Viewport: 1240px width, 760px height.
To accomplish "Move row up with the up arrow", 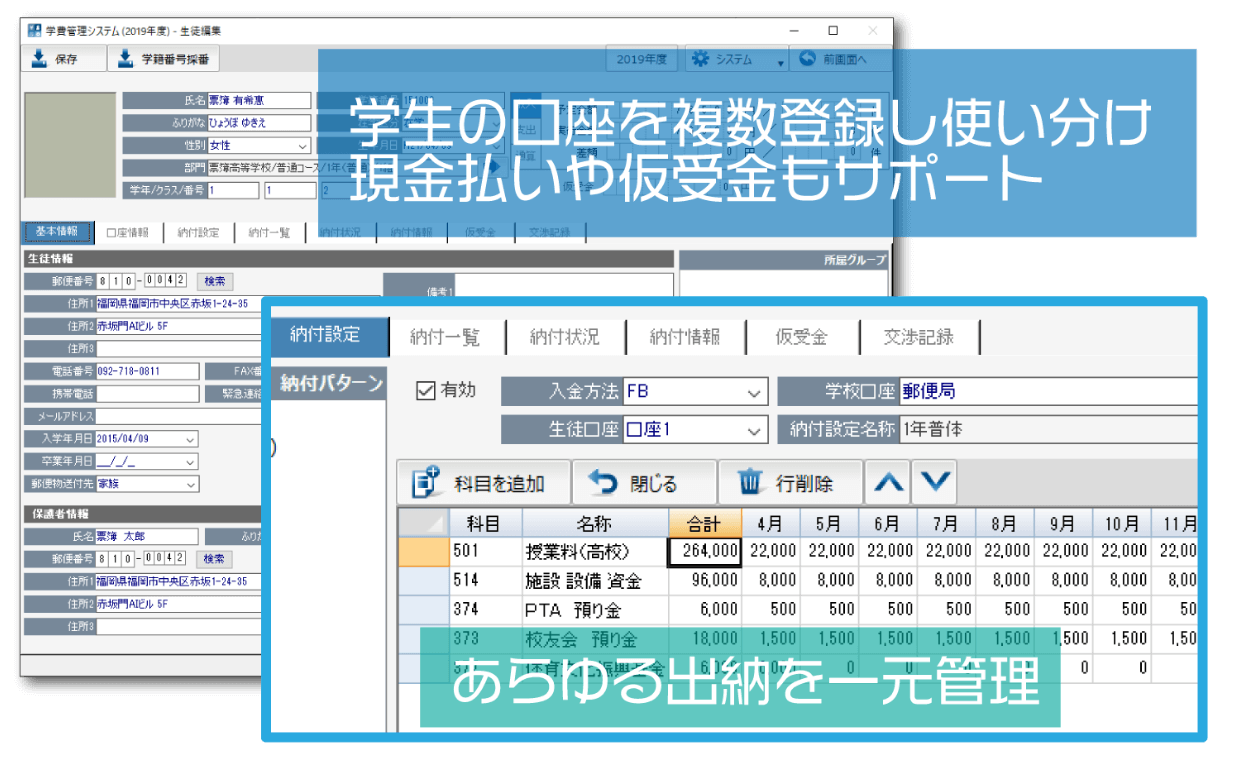I will tap(887, 482).
